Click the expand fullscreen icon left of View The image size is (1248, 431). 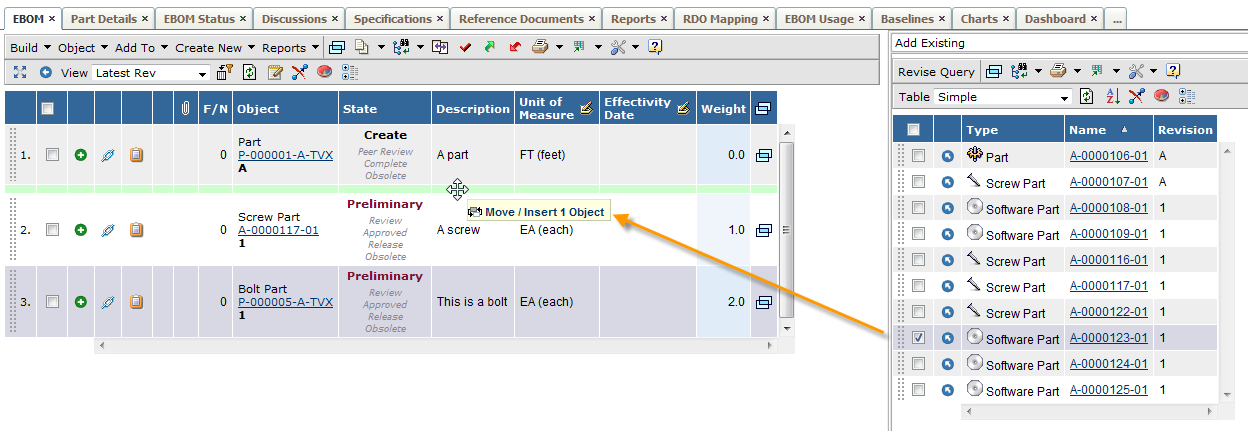(19, 72)
